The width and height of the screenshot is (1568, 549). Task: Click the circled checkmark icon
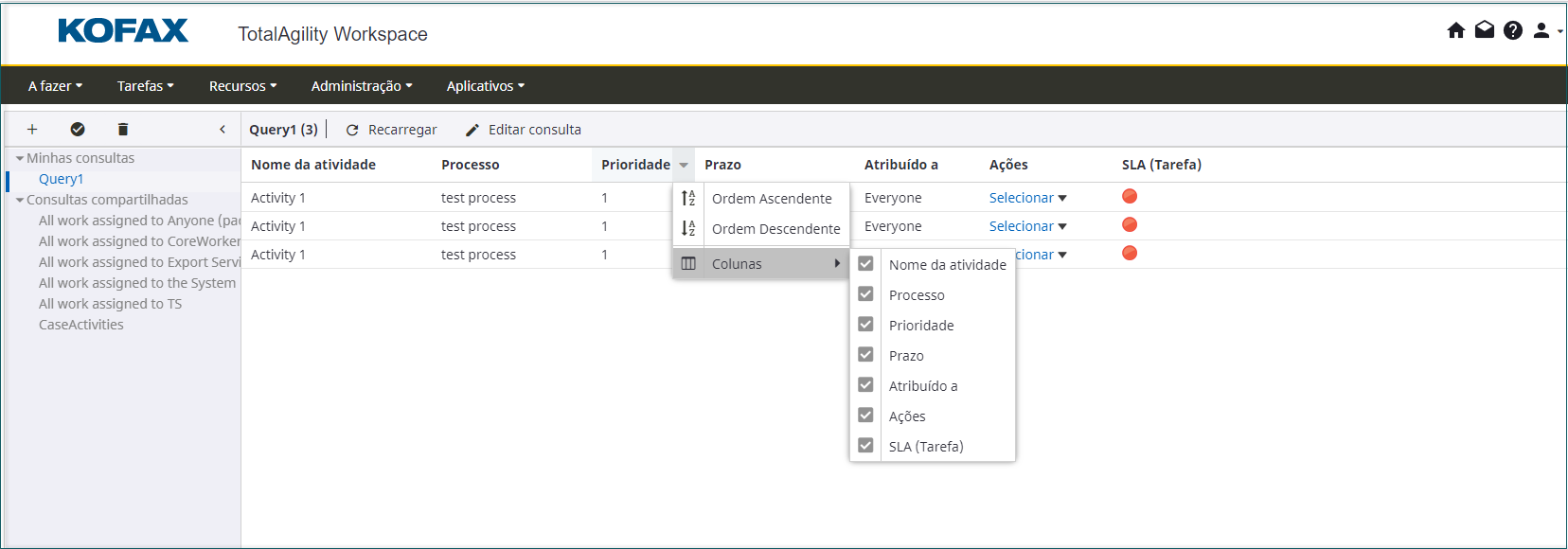pos(78,130)
